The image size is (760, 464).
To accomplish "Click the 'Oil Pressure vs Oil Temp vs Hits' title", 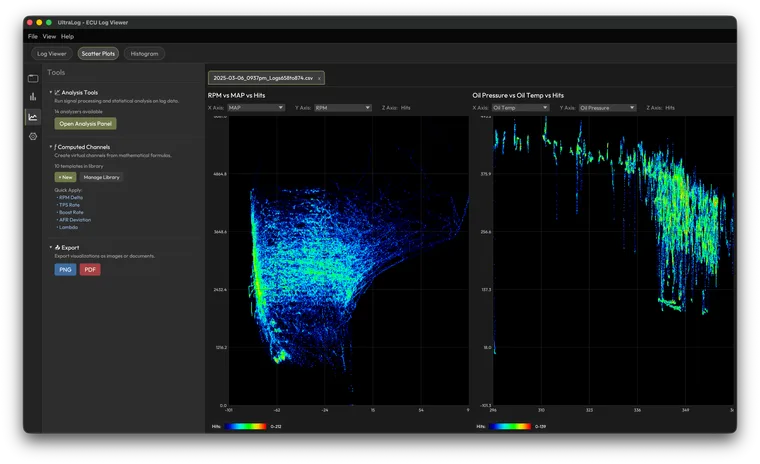I will tap(518, 96).
